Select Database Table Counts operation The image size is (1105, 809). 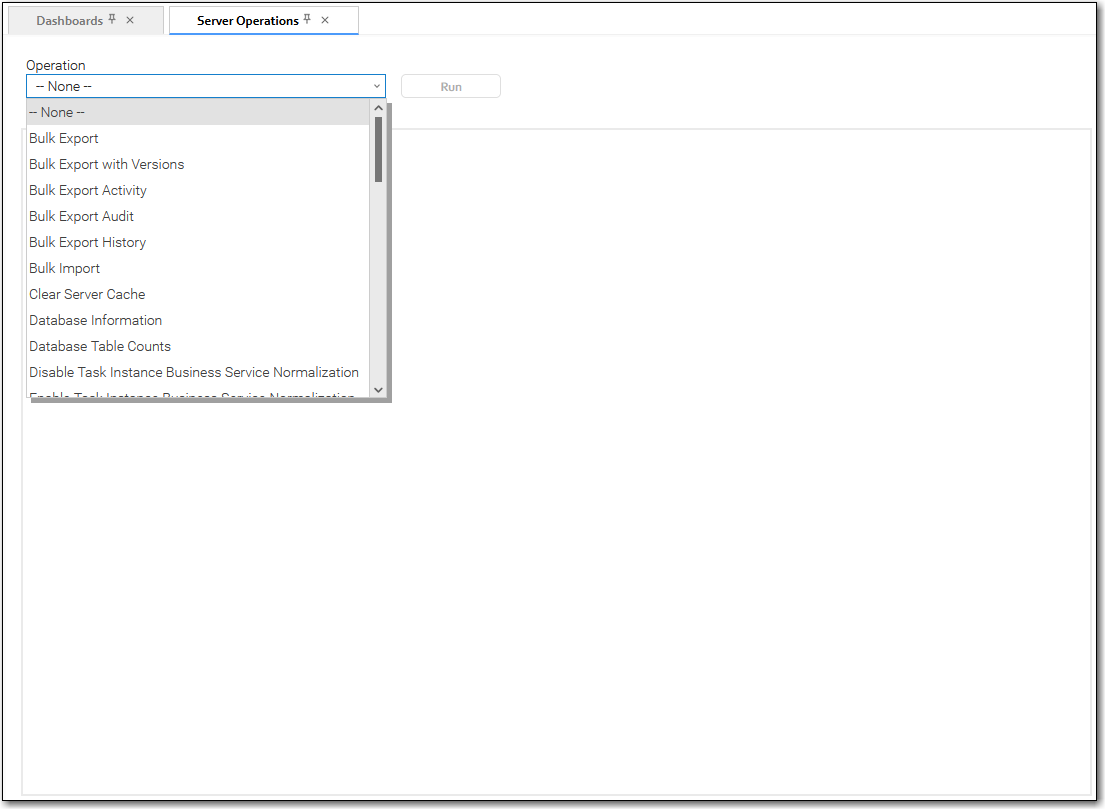click(100, 346)
